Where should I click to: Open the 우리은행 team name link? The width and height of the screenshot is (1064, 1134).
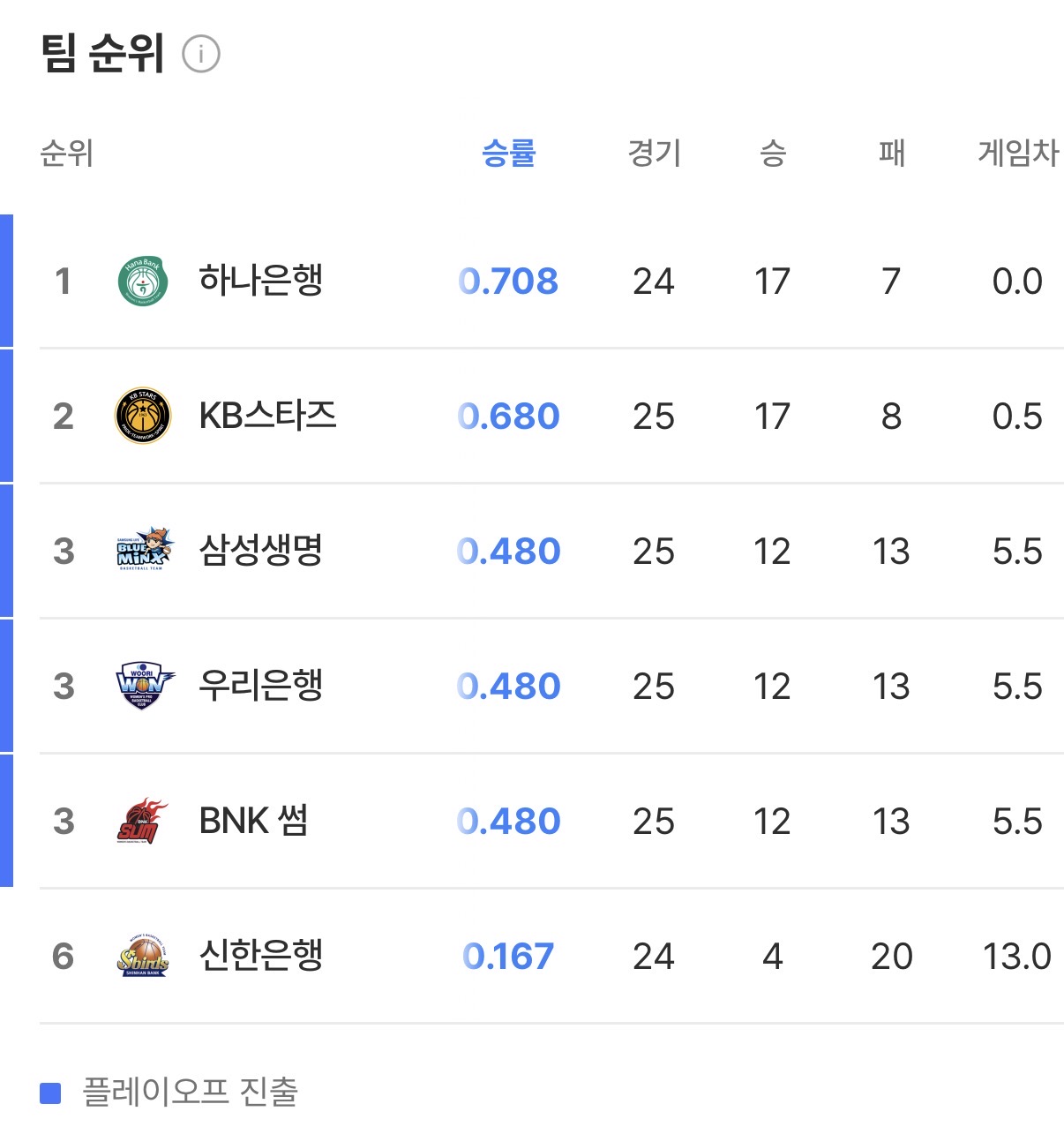261,686
